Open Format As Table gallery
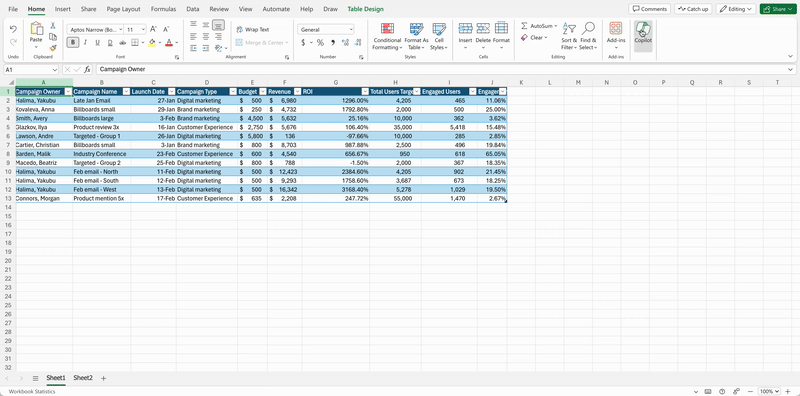The image size is (800, 396). (416, 36)
